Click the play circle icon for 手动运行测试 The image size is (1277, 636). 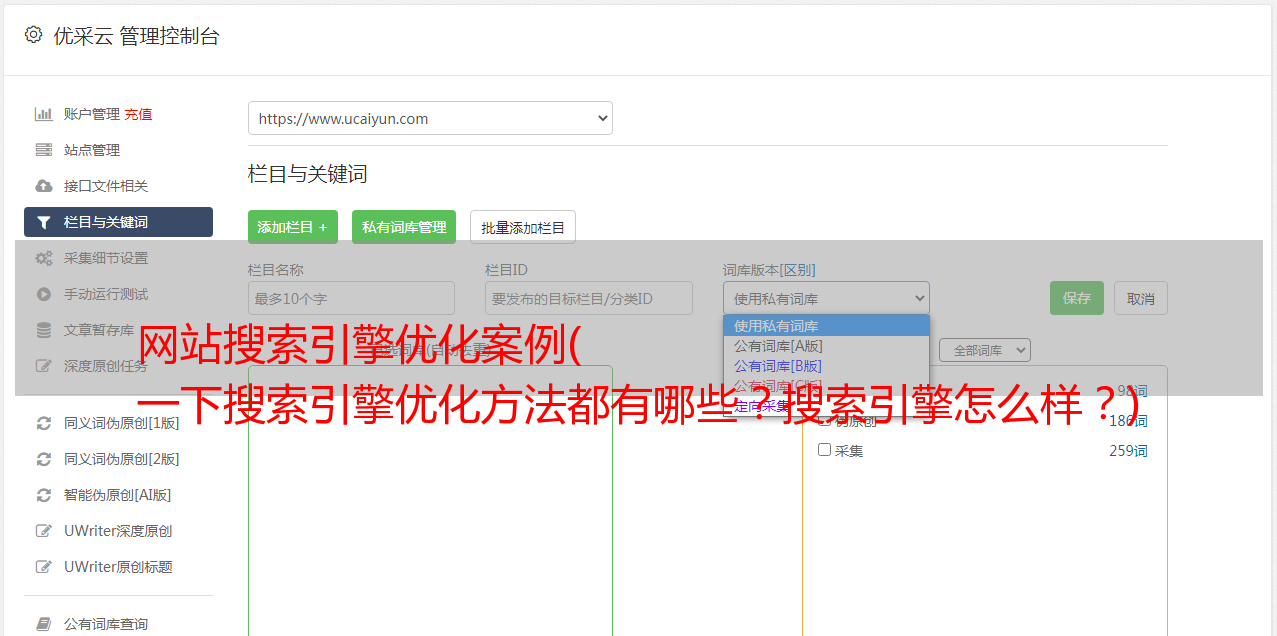click(x=44, y=294)
